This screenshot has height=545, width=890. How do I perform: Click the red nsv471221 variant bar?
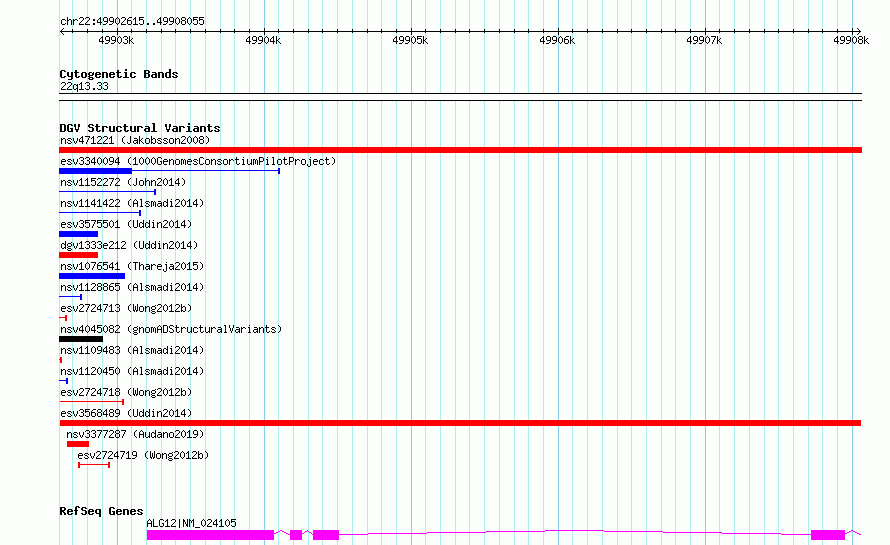coord(460,150)
